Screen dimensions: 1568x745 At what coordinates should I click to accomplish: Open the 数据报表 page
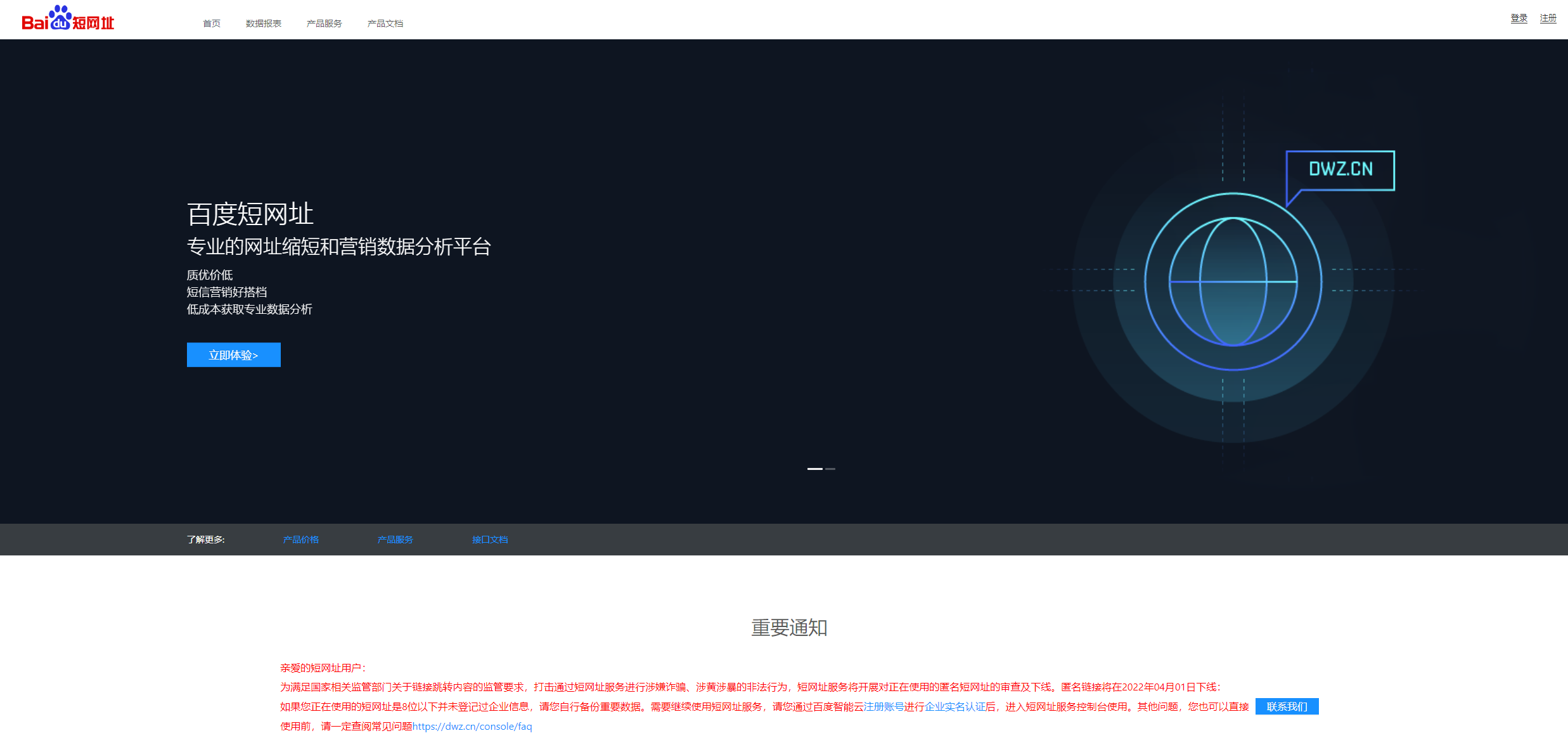click(x=263, y=23)
